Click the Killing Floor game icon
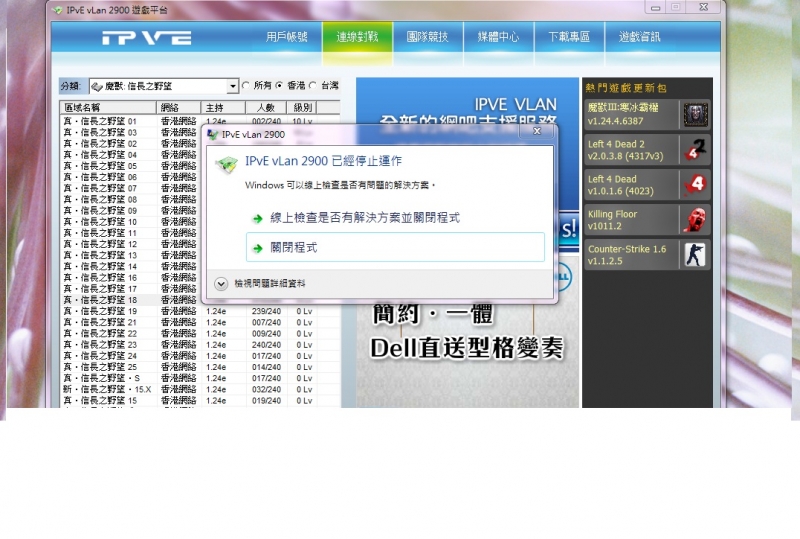The height and width of the screenshot is (539, 800). click(x=695, y=220)
